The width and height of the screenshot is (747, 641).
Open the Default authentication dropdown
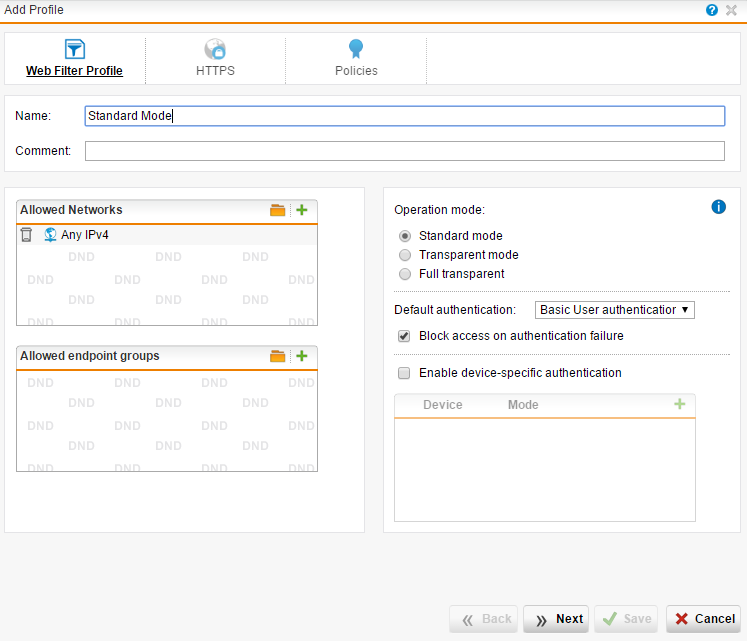coord(615,310)
